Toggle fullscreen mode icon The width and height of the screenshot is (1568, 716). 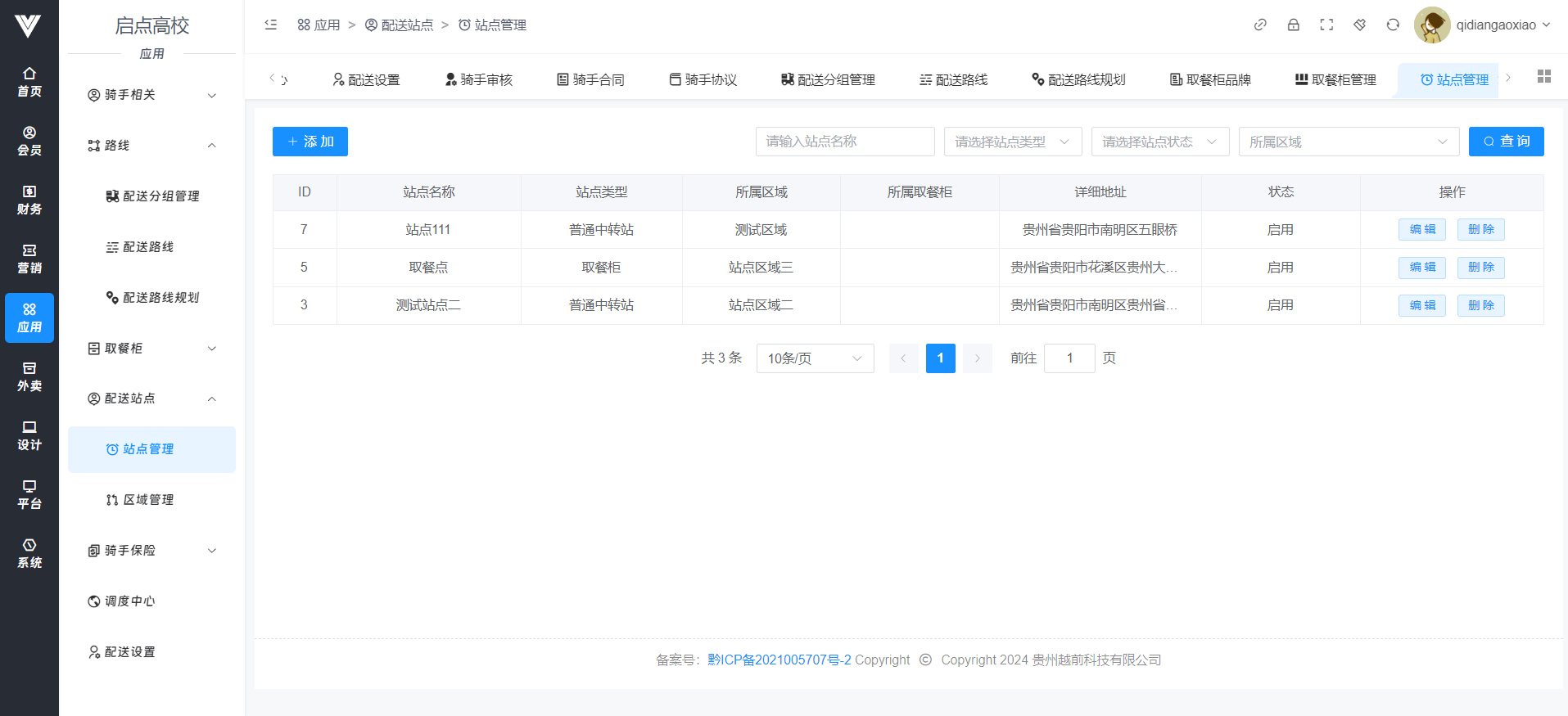point(1326,25)
